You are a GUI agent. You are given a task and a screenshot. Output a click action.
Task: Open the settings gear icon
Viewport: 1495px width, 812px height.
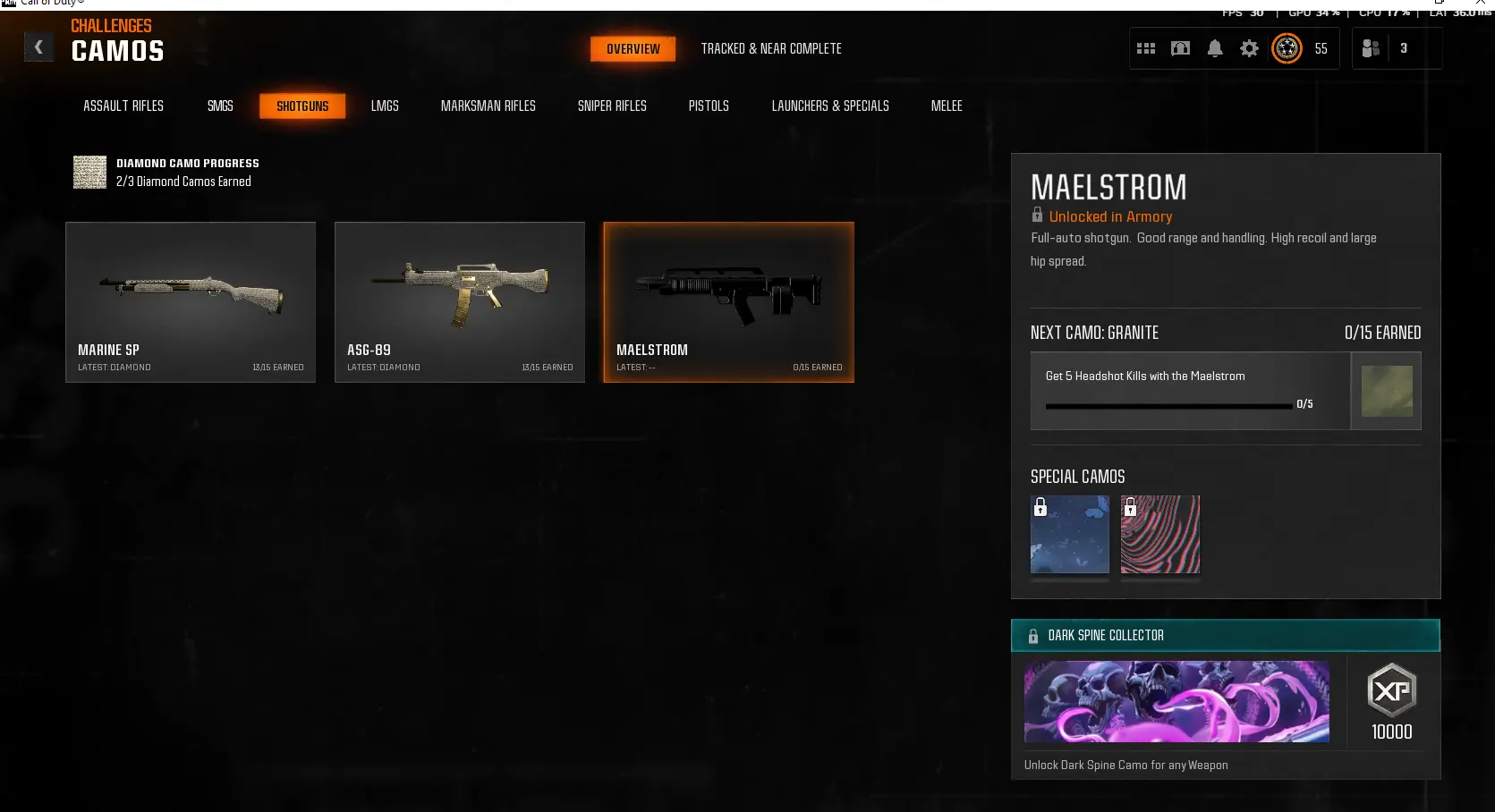coord(1249,48)
